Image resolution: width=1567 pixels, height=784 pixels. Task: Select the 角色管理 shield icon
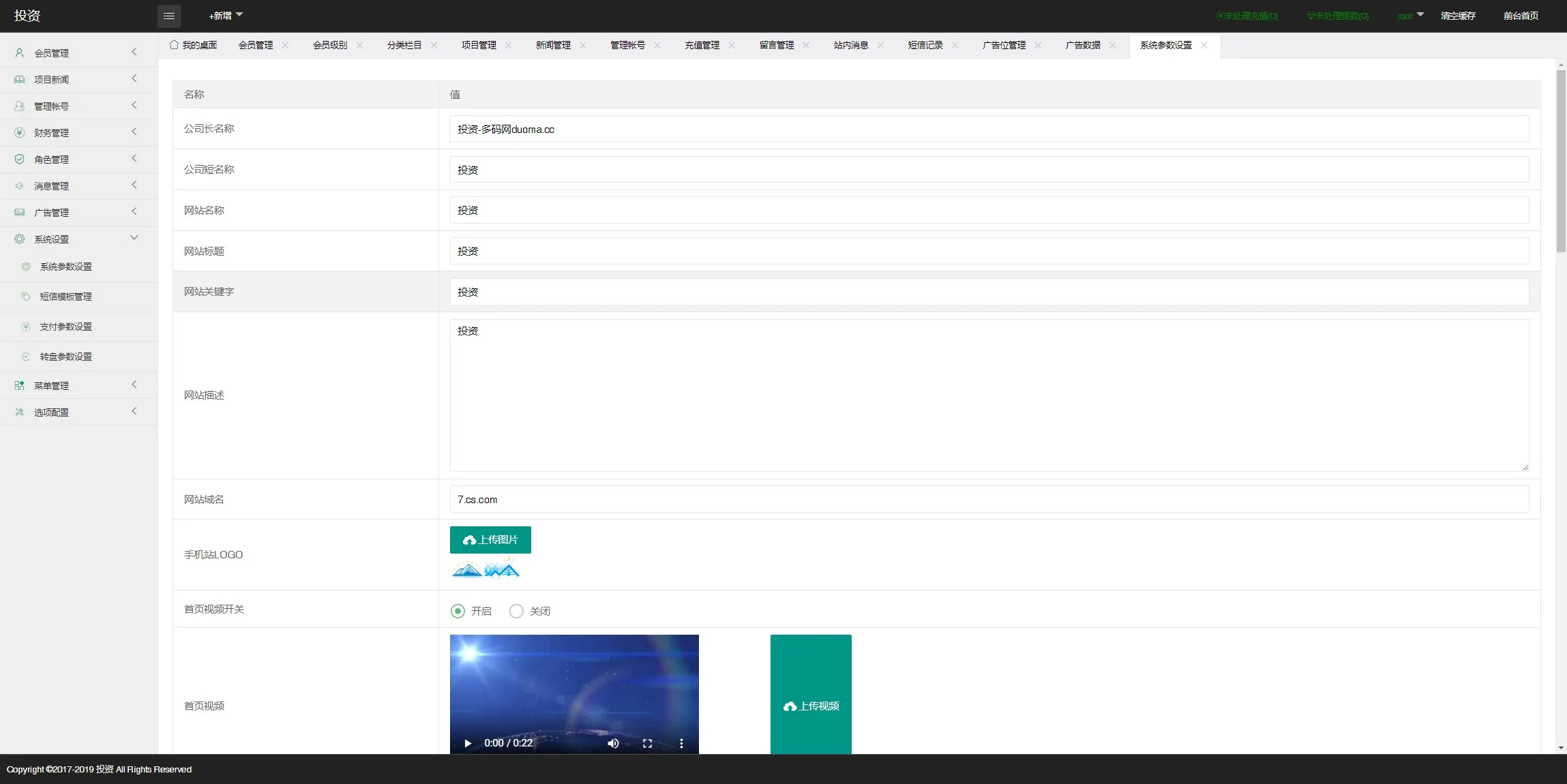pyautogui.click(x=18, y=159)
